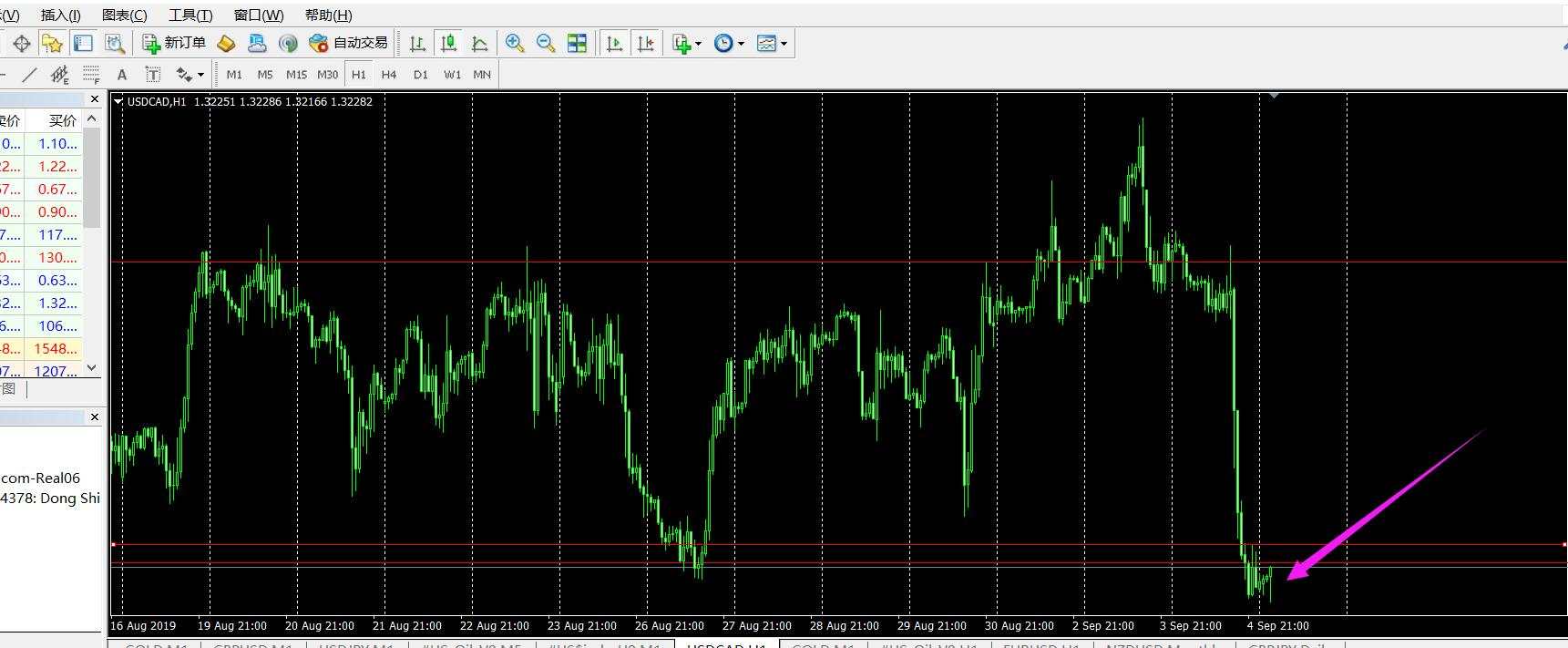
Task: Open the chart templates dropdown arrow
Action: pyautogui.click(x=784, y=43)
